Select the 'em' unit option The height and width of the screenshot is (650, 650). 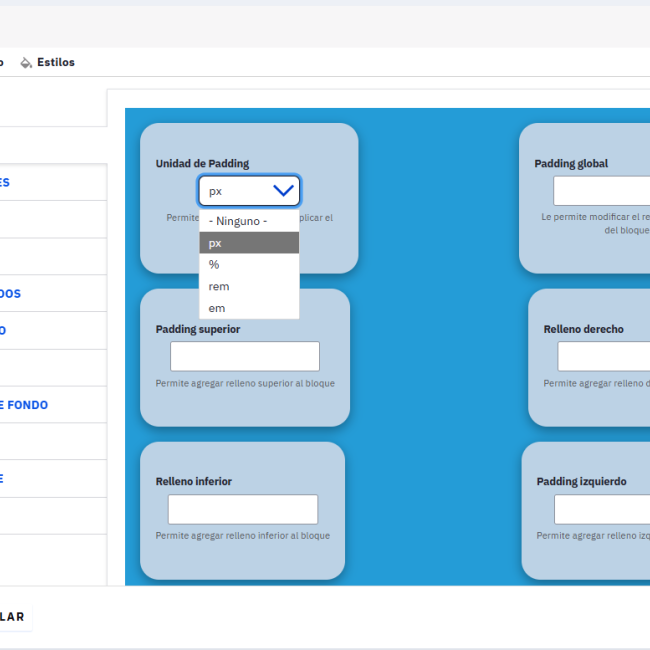[249, 308]
